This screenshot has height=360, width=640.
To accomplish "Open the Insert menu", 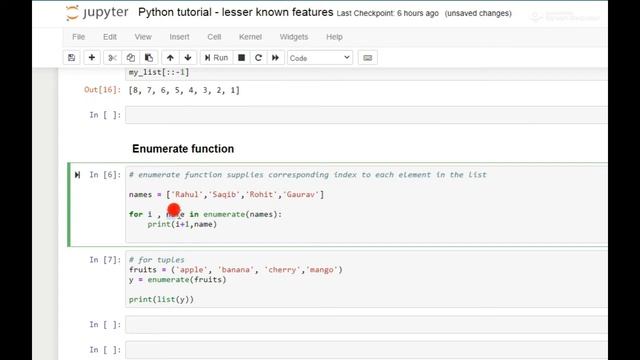I will (179, 37).
